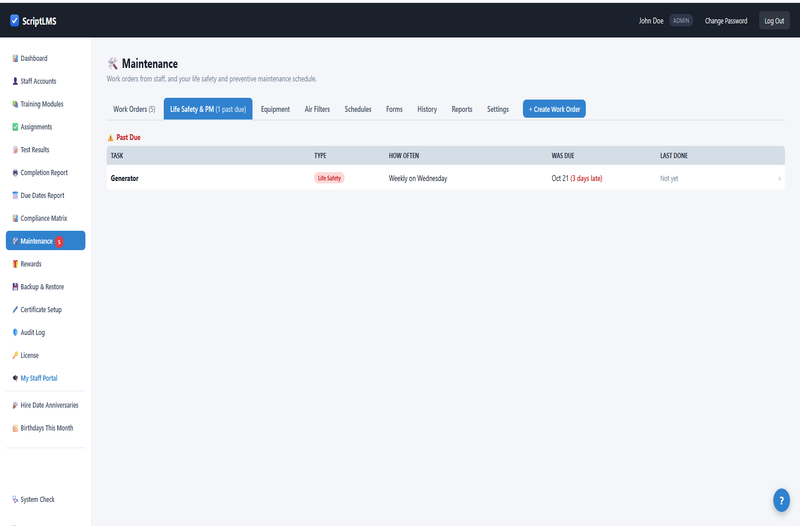Click the Change Password link
This screenshot has width=800, height=526.
(726, 21)
